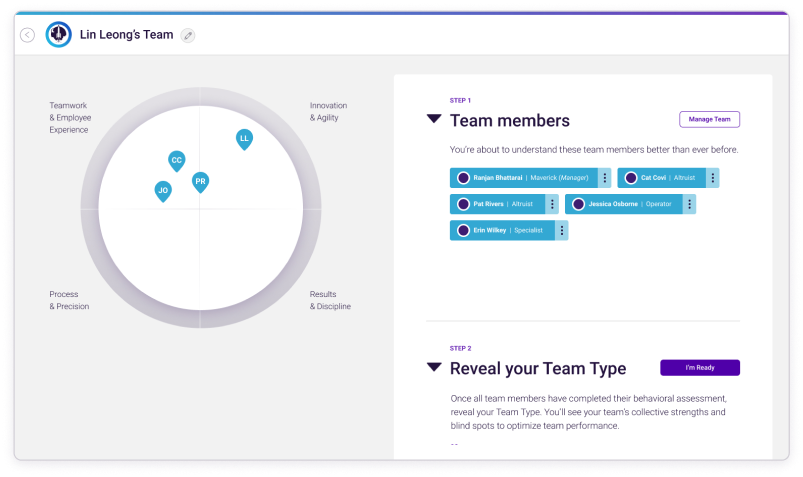Viewport: 803px width, 477px height.
Task: Select the LL pin on the chart
Action: [x=244, y=139]
